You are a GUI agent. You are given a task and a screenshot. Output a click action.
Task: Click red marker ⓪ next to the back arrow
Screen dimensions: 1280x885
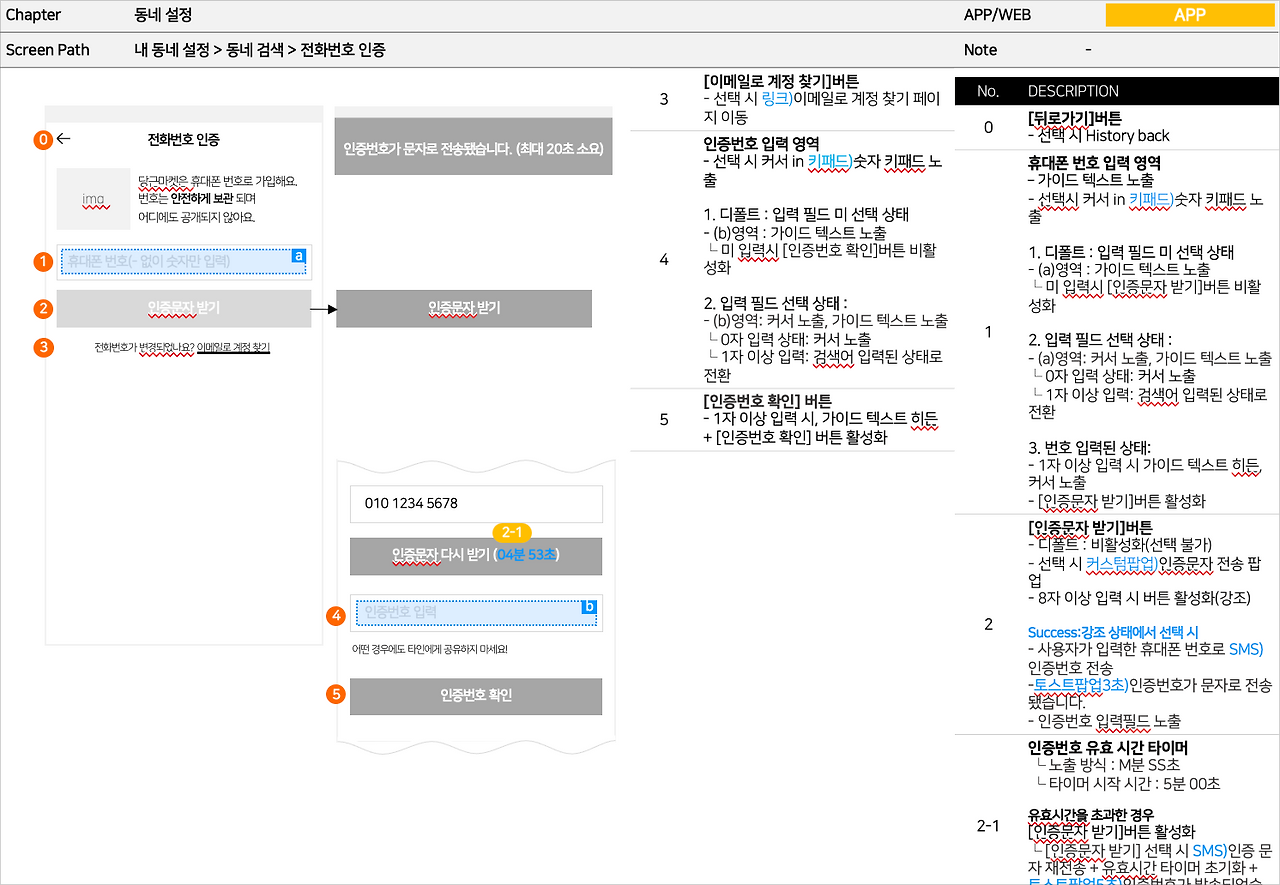click(x=43, y=140)
